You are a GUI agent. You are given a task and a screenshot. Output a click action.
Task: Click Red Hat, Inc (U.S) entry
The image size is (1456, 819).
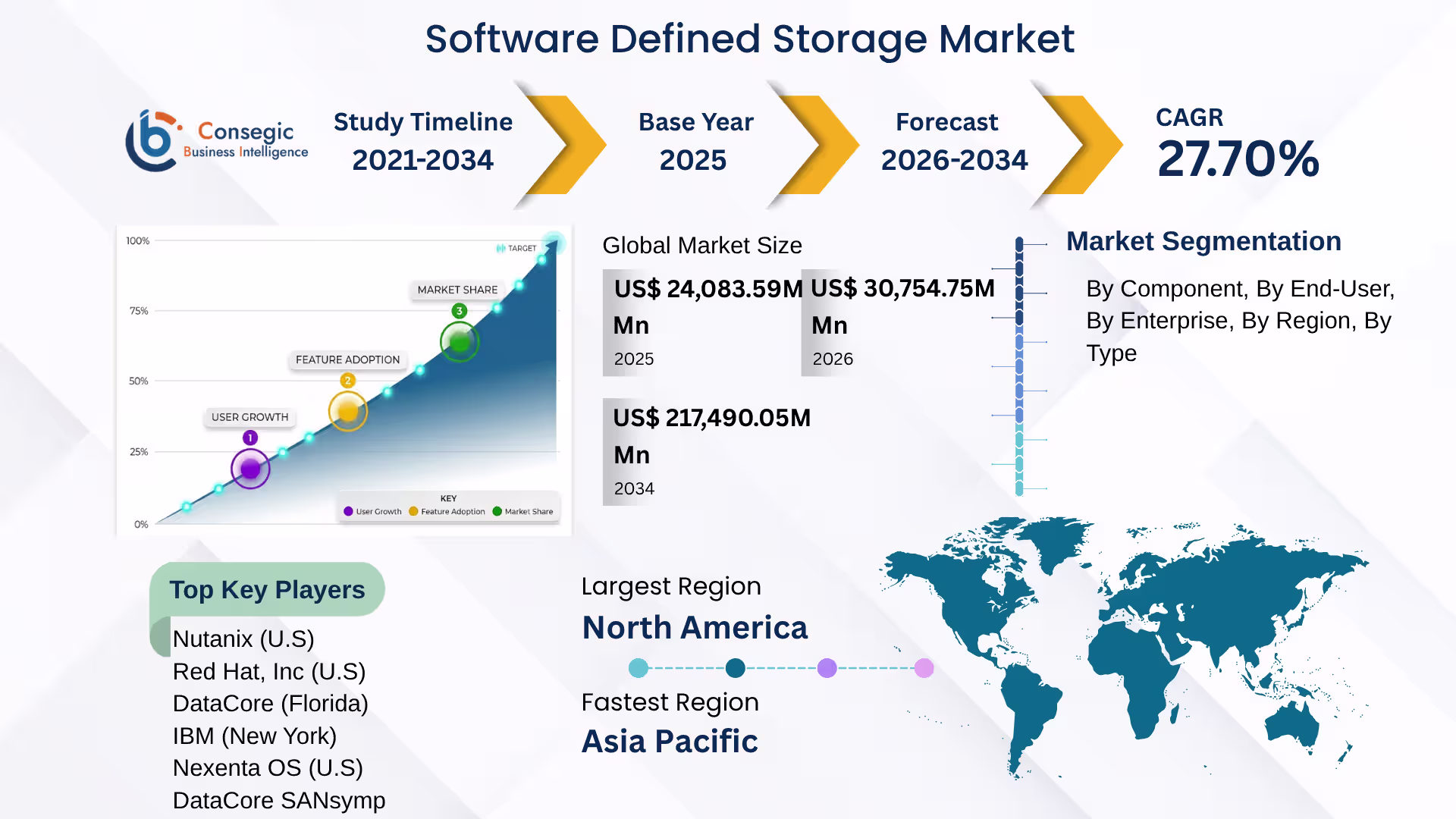269,672
